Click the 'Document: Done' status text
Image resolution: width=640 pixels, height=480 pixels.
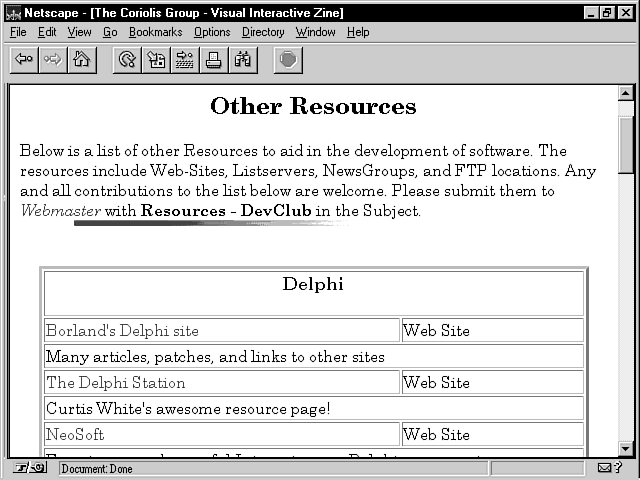coord(97,469)
